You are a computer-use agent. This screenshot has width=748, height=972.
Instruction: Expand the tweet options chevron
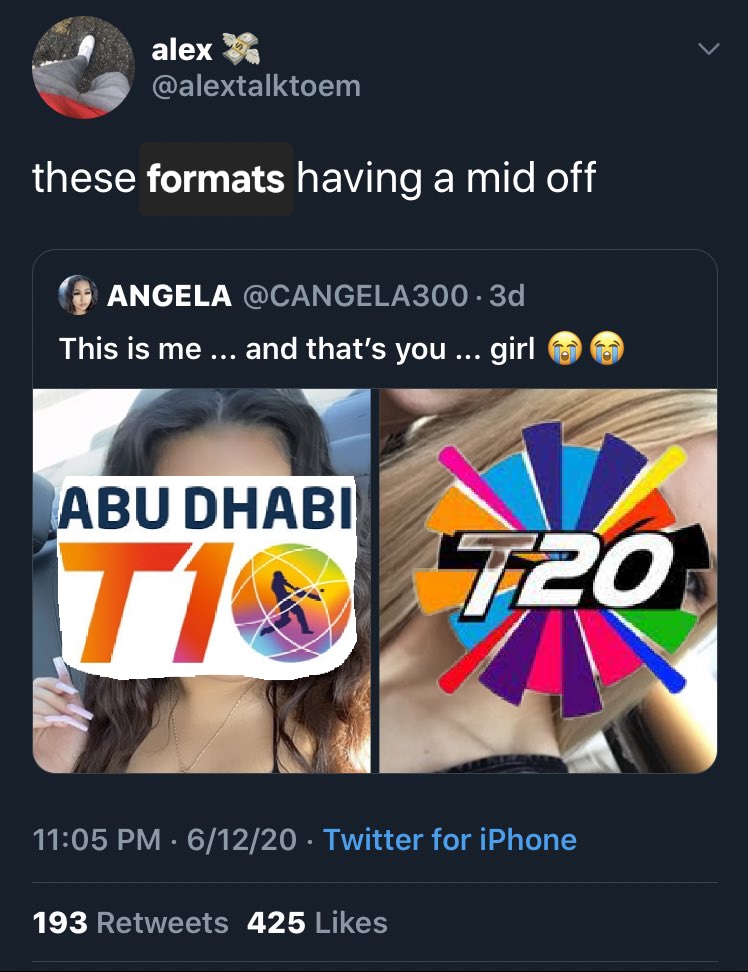[x=708, y=48]
